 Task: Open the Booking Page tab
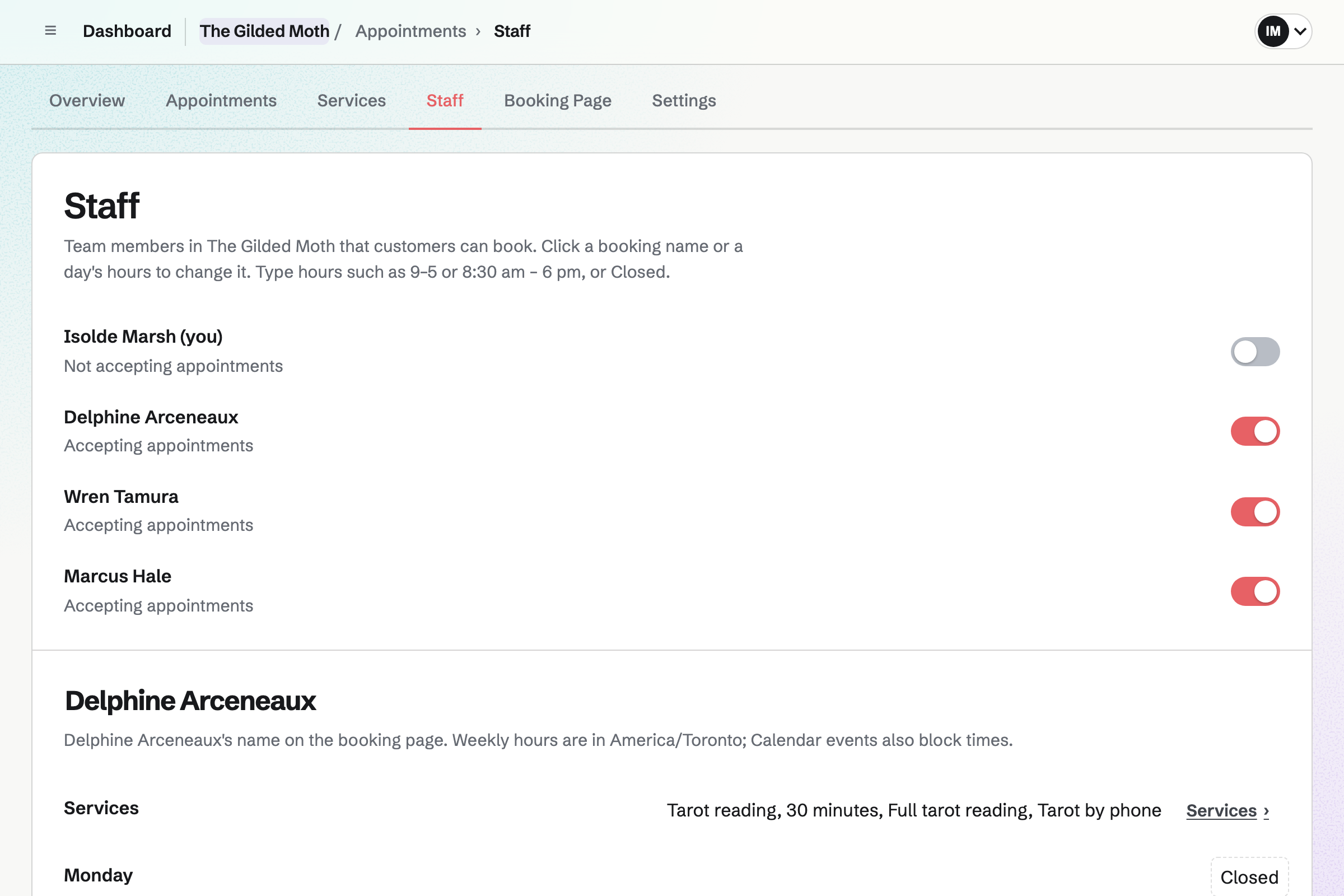click(x=558, y=101)
